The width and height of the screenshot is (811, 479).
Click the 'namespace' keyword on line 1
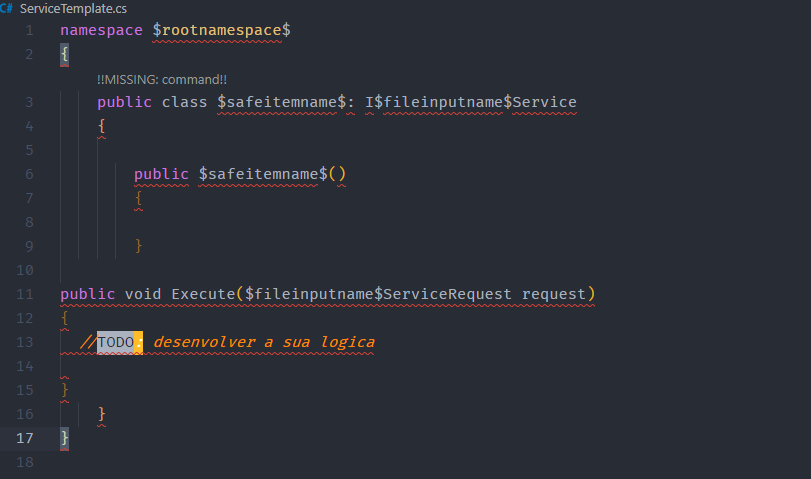pyautogui.click(x=101, y=30)
